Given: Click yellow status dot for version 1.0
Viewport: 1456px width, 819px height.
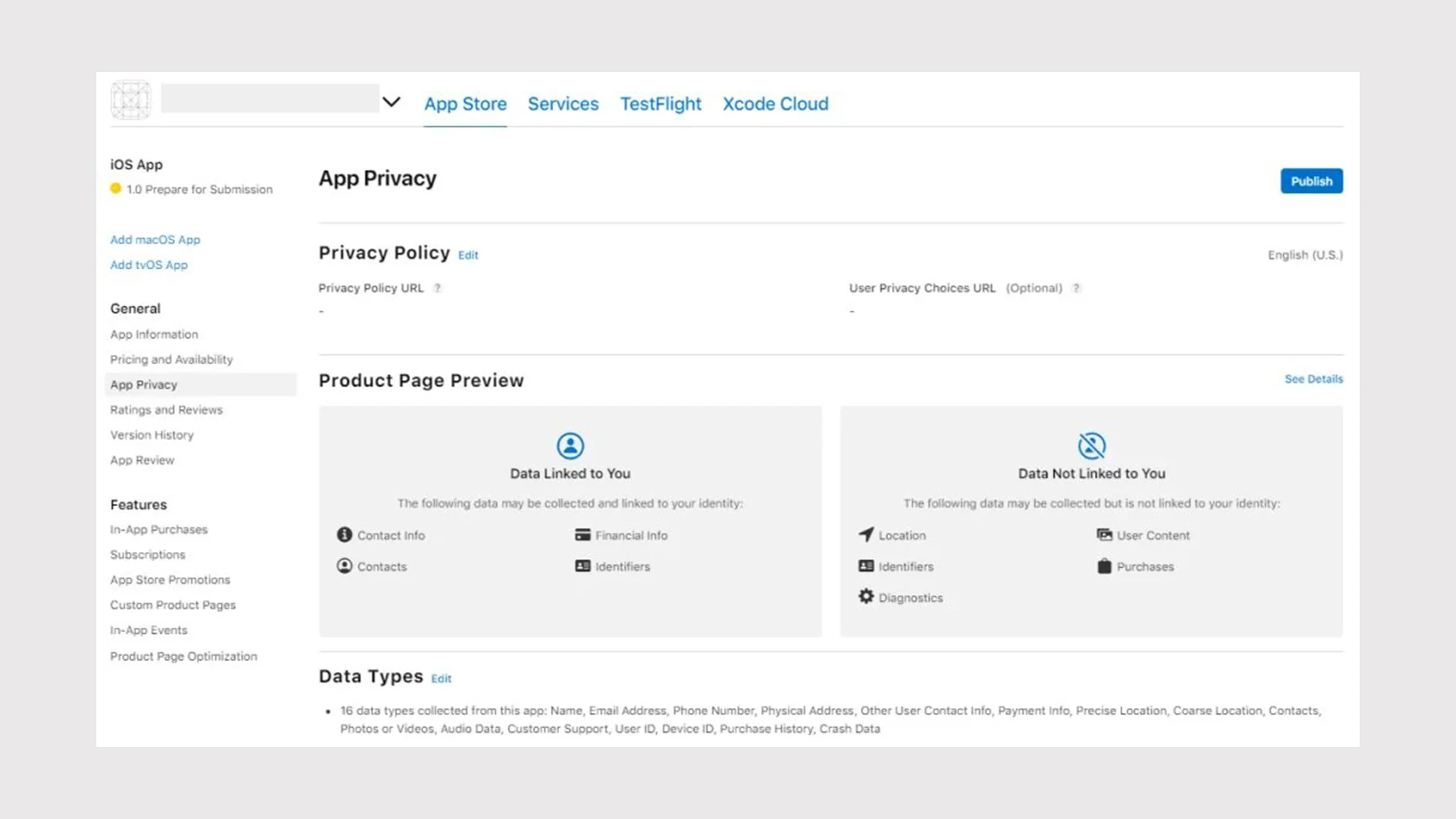Looking at the screenshot, I should coord(115,189).
